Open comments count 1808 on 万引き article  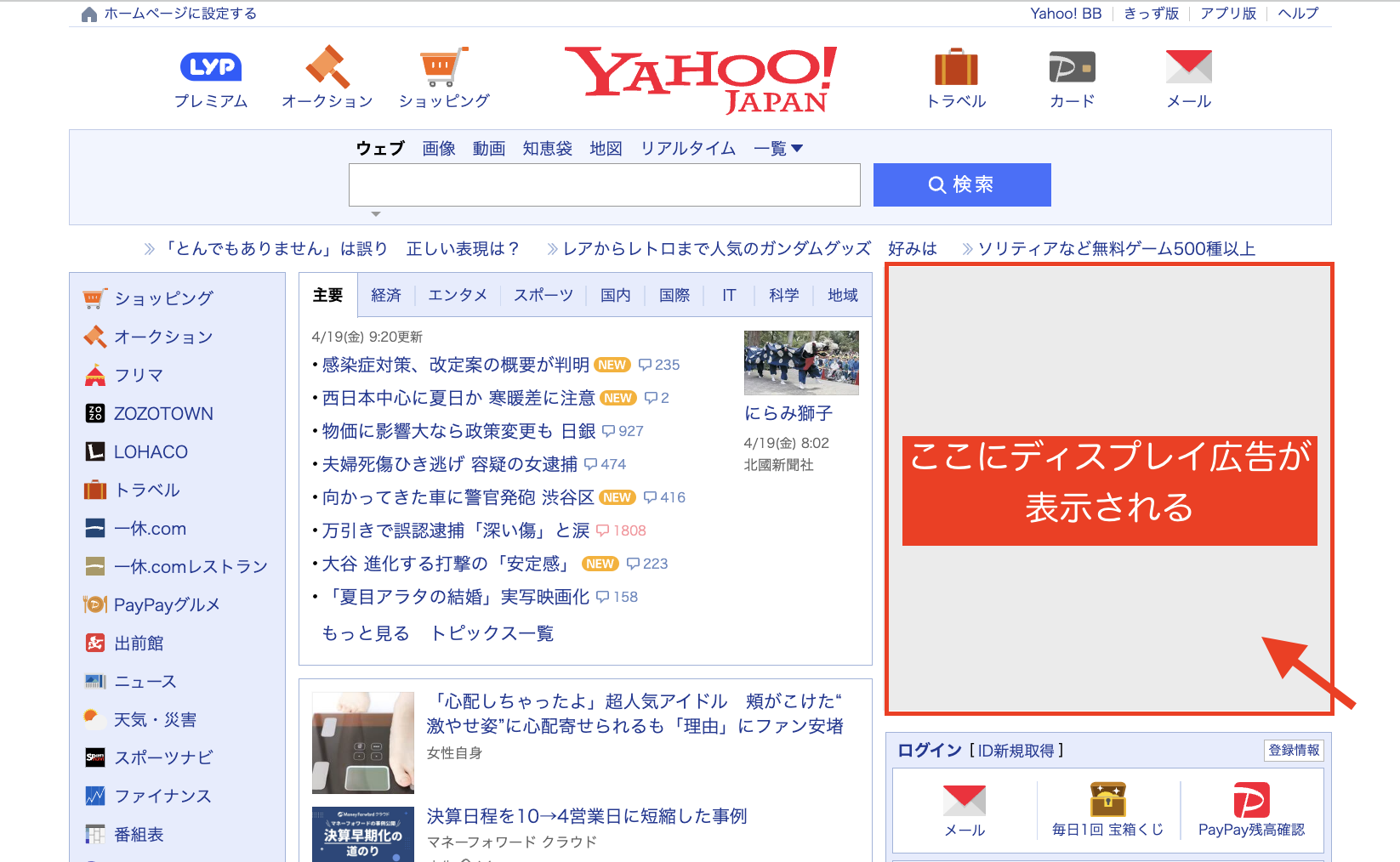click(x=621, y=530)
